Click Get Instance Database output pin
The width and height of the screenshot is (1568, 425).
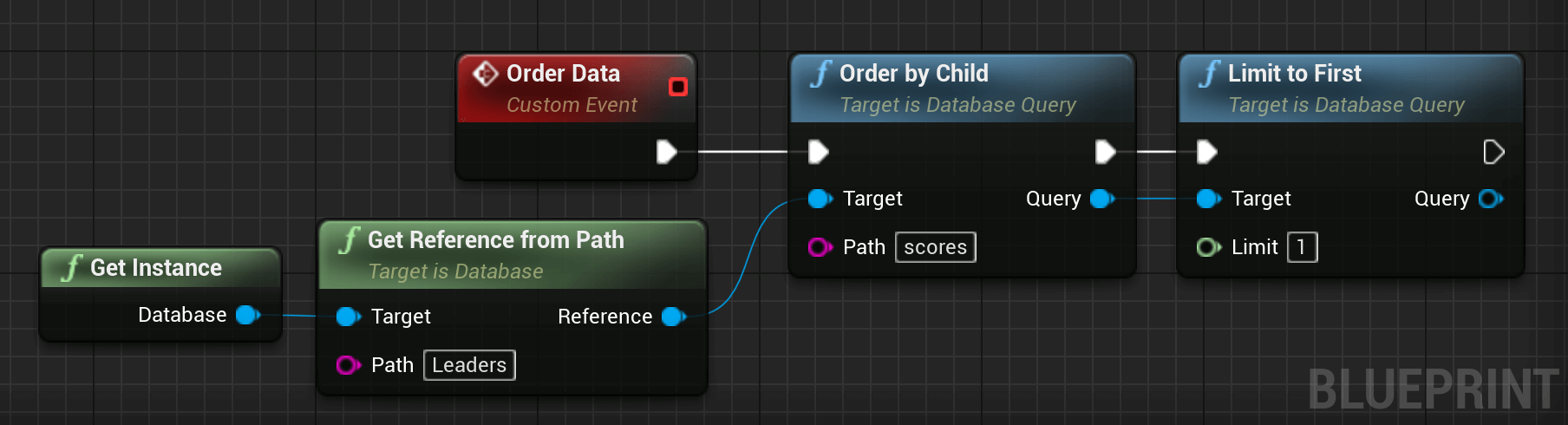(x=248, y=315)
